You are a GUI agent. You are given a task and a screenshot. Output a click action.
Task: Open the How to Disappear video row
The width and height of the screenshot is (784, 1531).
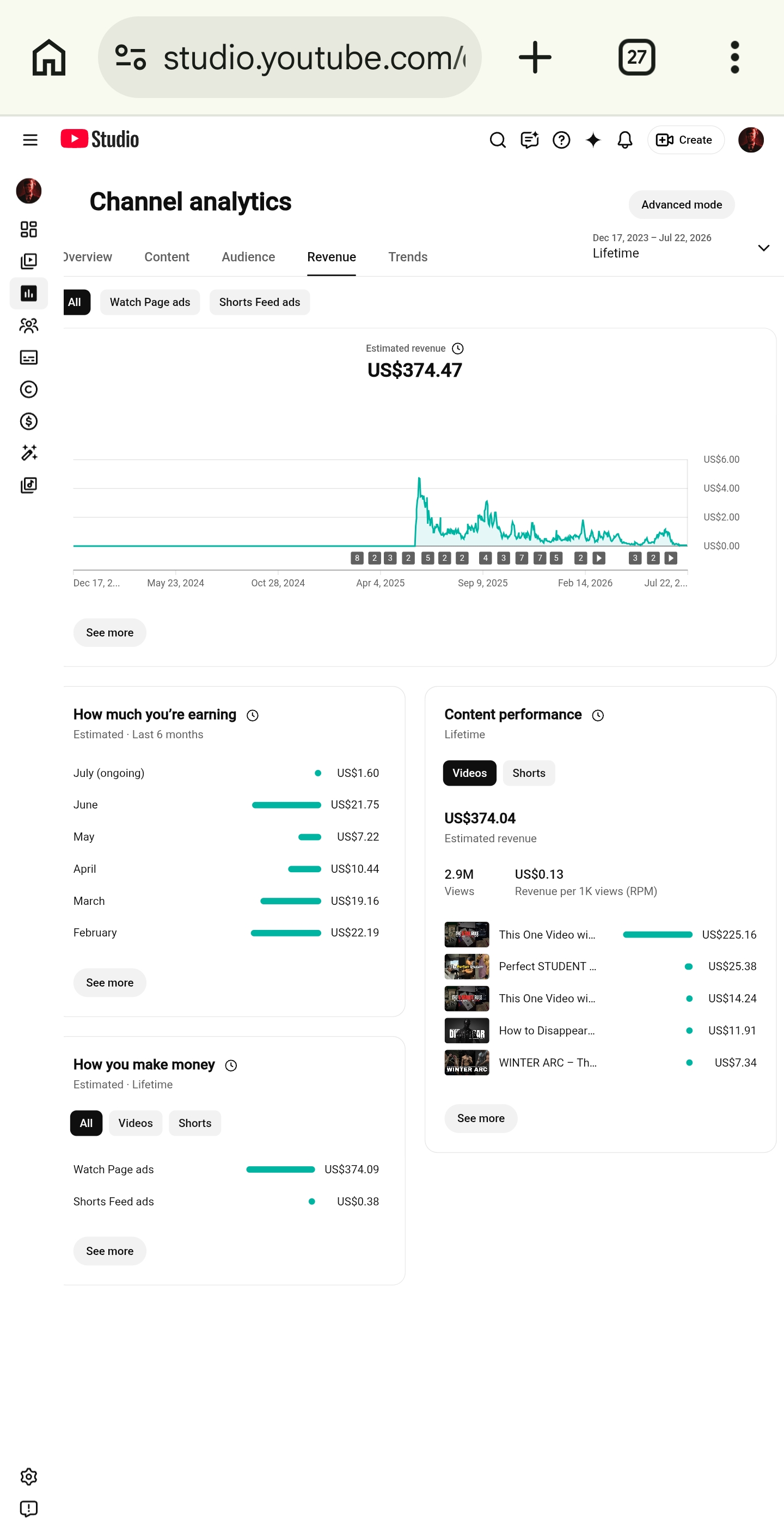[601, 1031]
